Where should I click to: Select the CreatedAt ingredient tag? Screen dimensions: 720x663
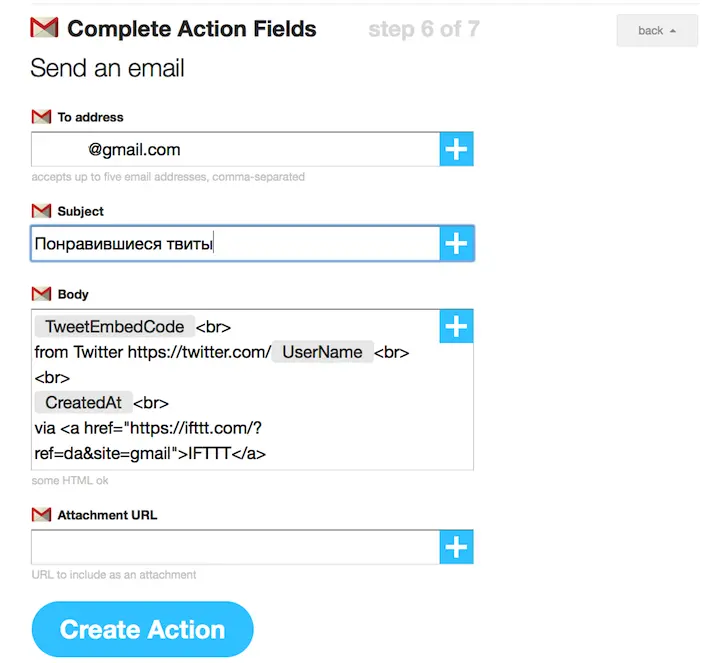[84, 403]
